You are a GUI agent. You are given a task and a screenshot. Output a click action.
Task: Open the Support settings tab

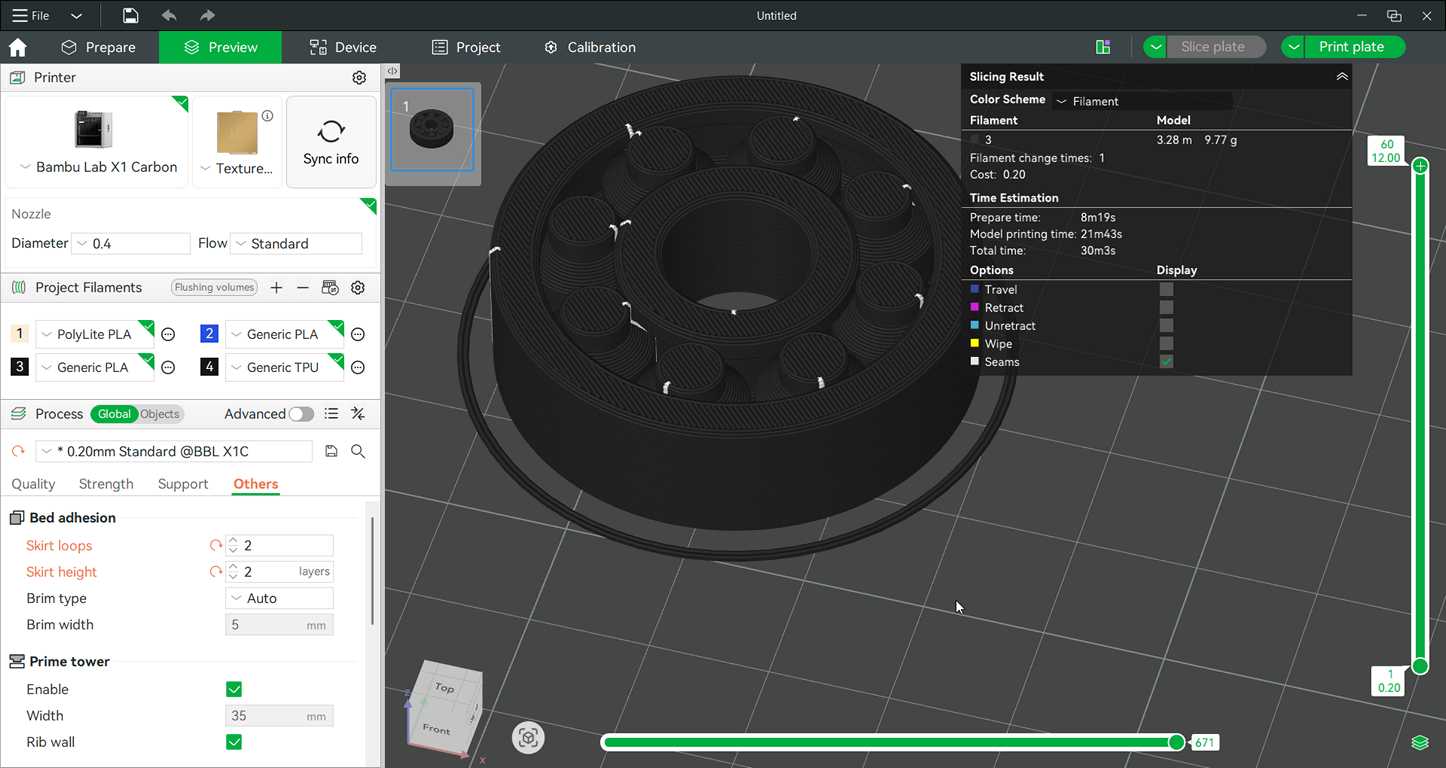183,484
